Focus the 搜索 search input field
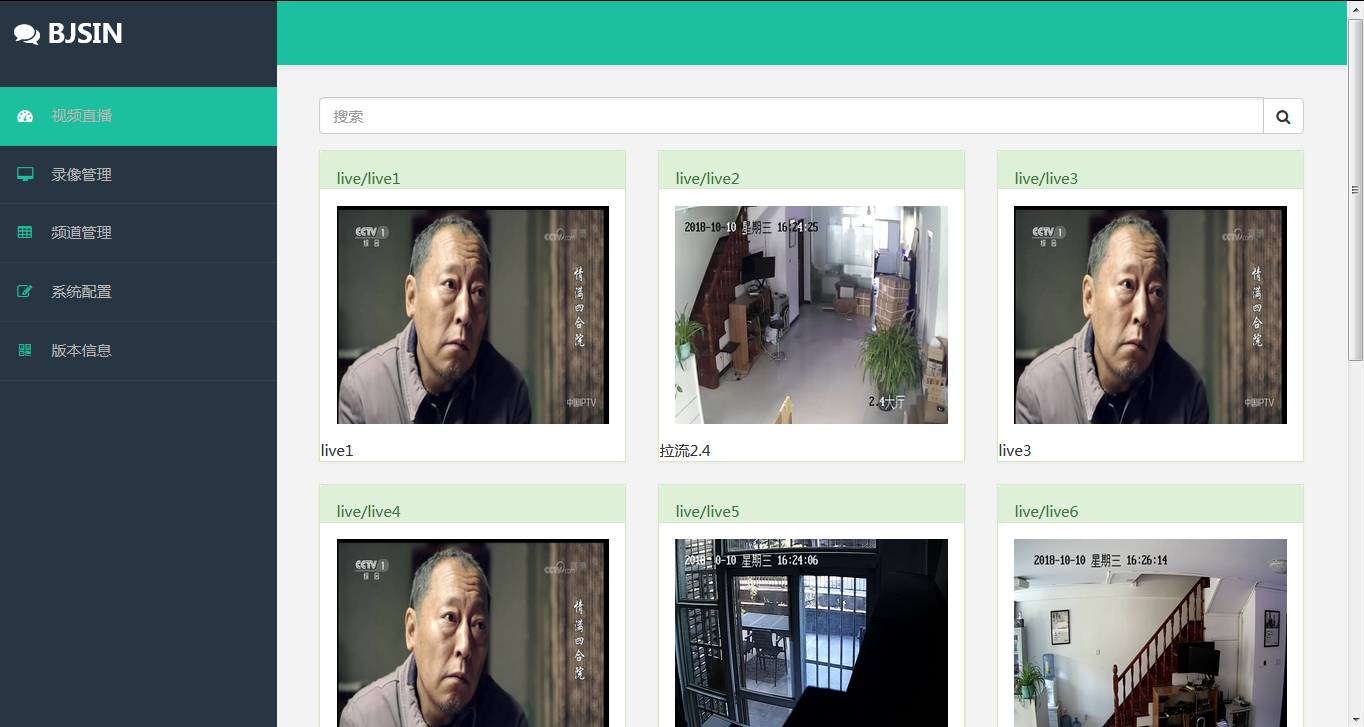This screenshot has height=727, width=1364. coord(791,116)
